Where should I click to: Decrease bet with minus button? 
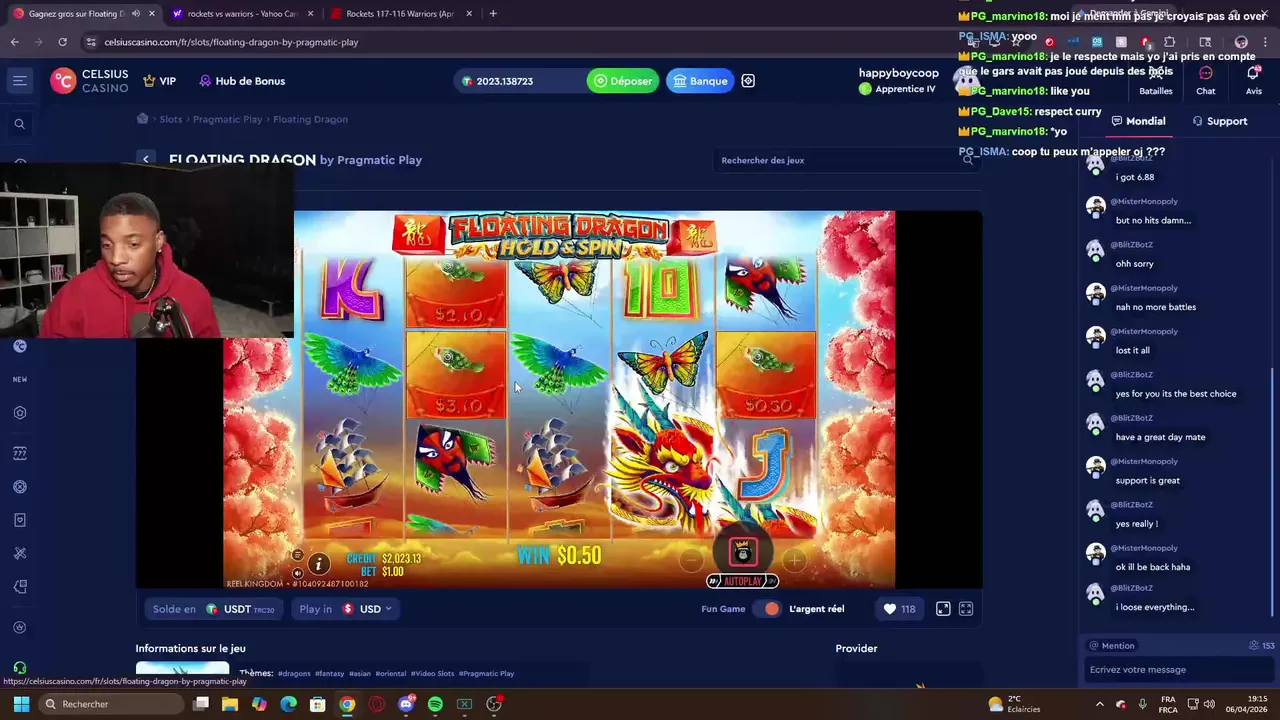(x=691, y=560)
